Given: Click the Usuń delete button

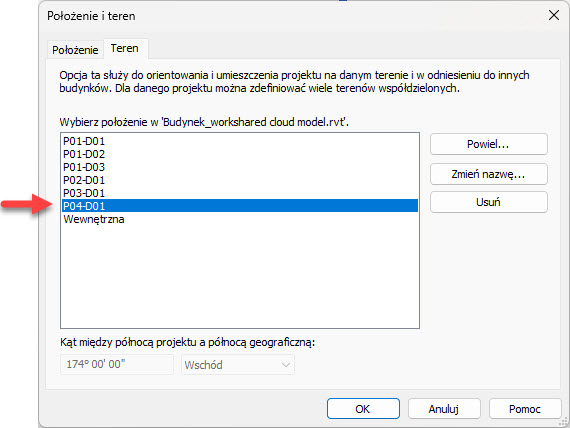Looking at the screenshot, I should tap(489, 202).
